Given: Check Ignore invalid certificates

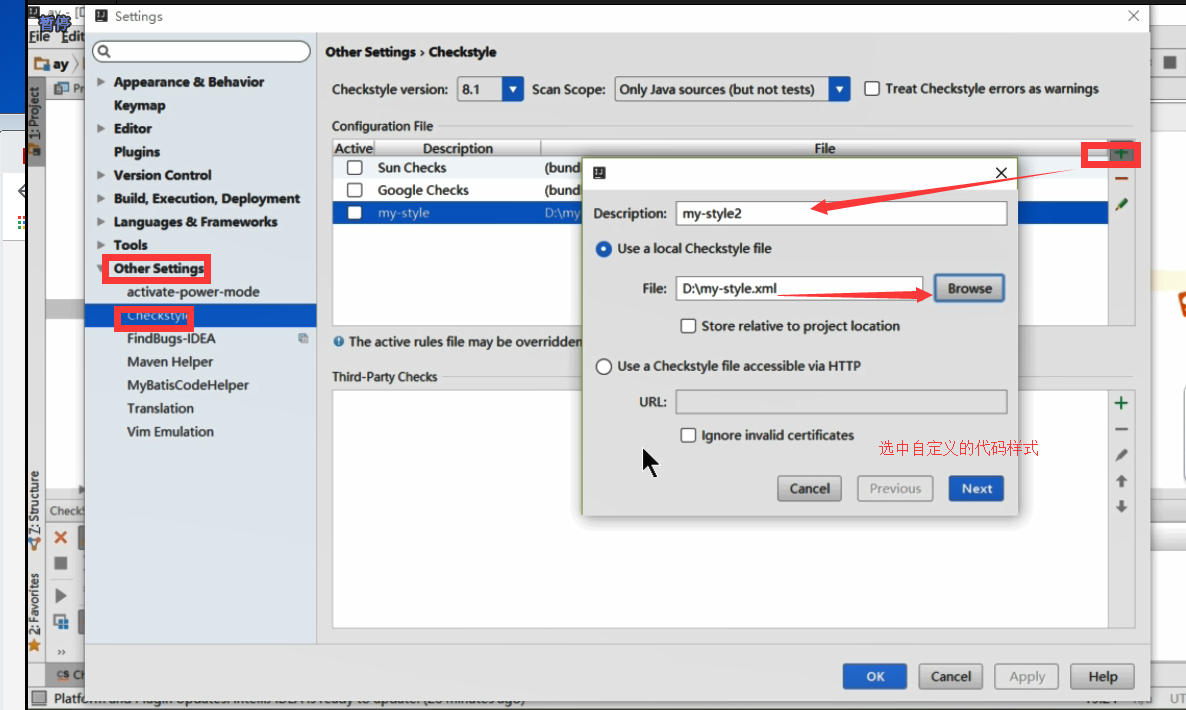Looking at the screenshot, I should pyautogui.click(x=688, y=435).
